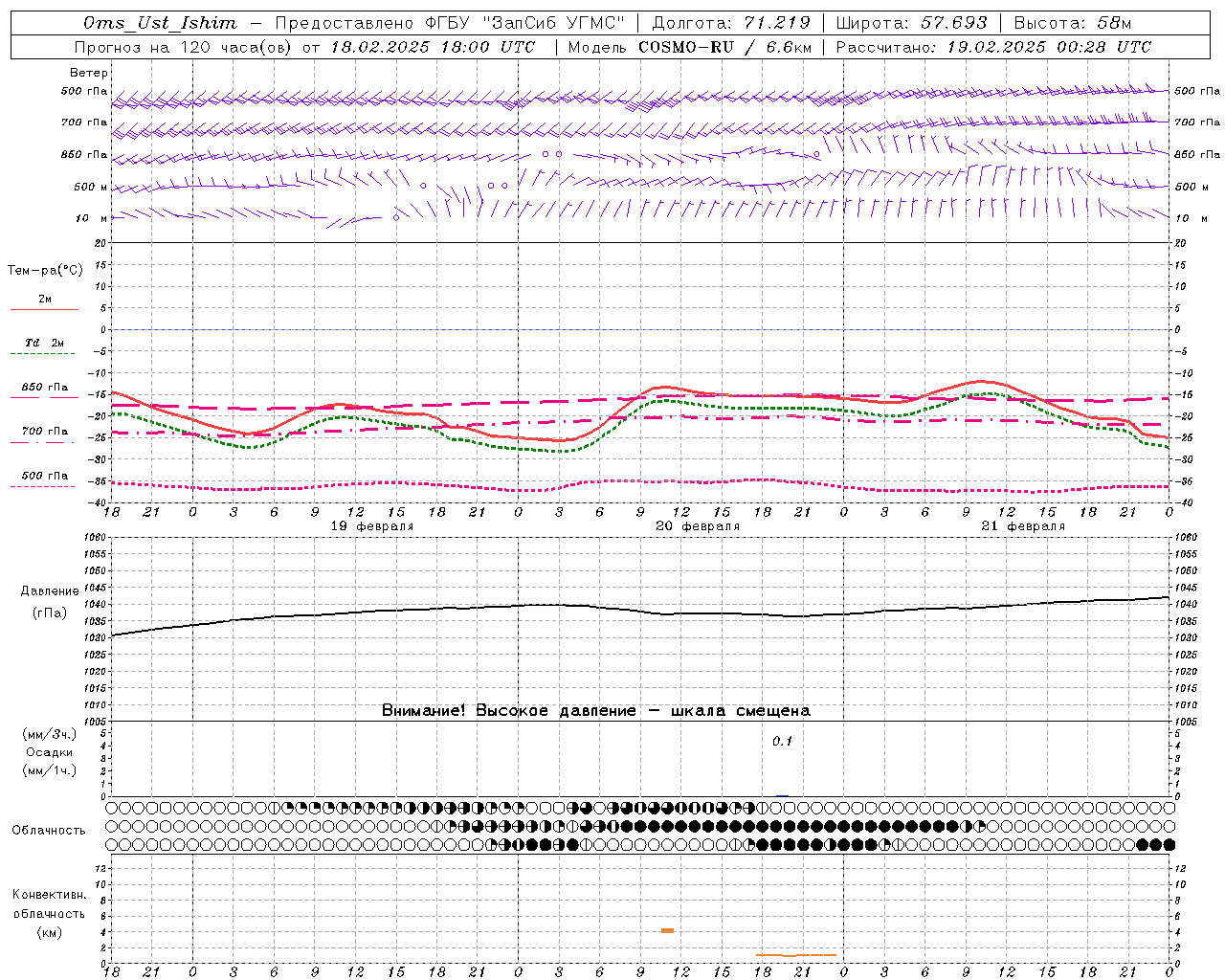Select the Долгота: 71.219 value
1225x980 pixels.
coord(730,23)
